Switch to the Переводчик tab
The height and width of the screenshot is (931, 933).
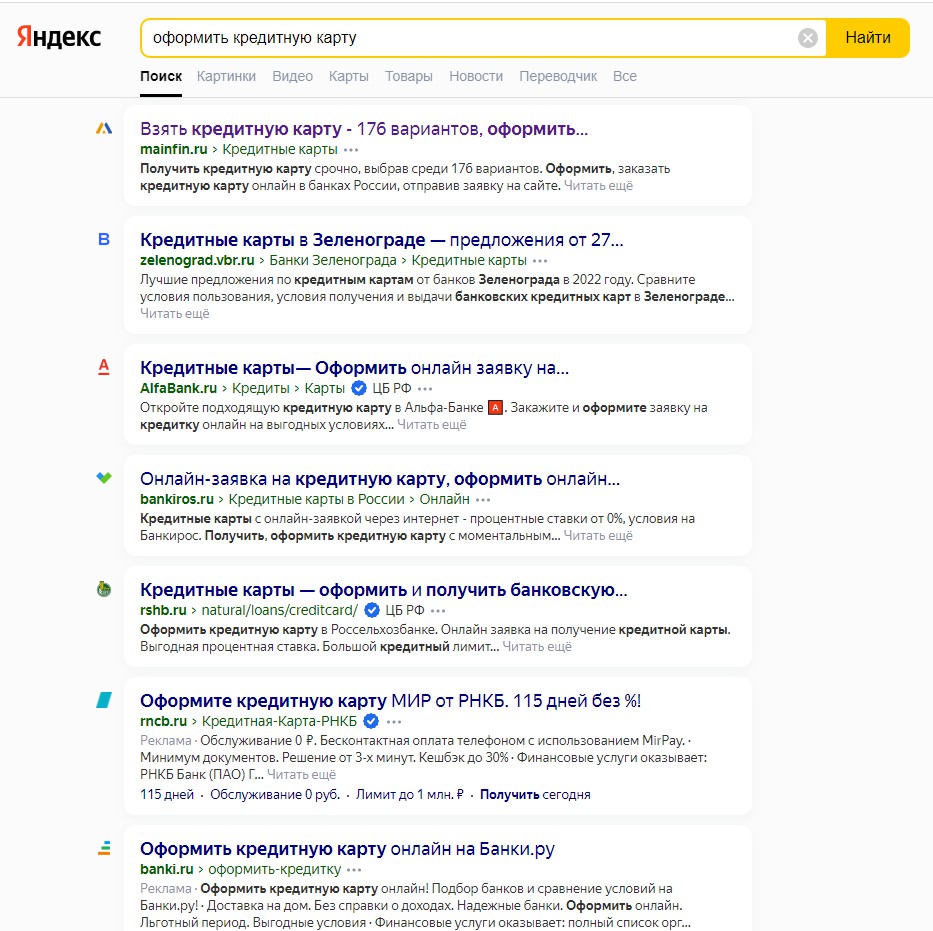(x=558, y=76)
